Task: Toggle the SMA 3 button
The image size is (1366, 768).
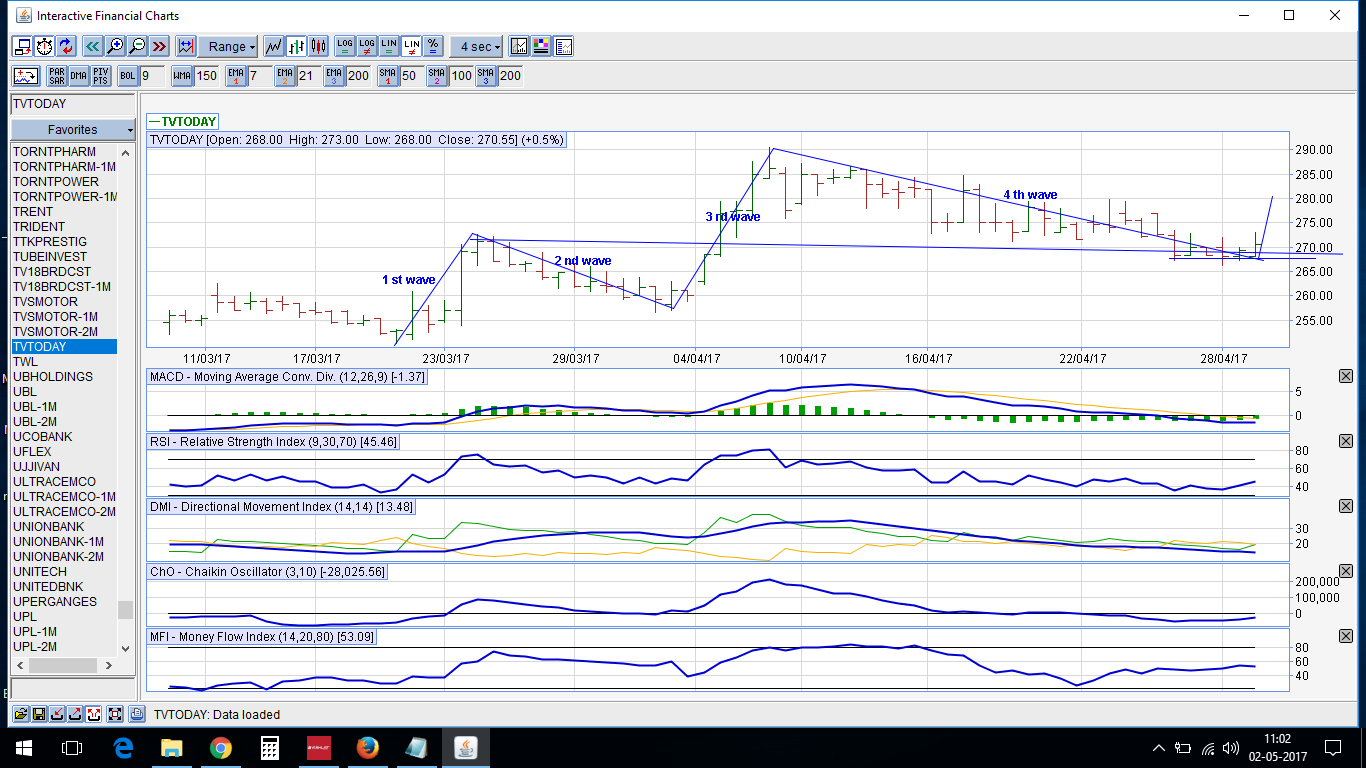Action: tap(487, 76)
